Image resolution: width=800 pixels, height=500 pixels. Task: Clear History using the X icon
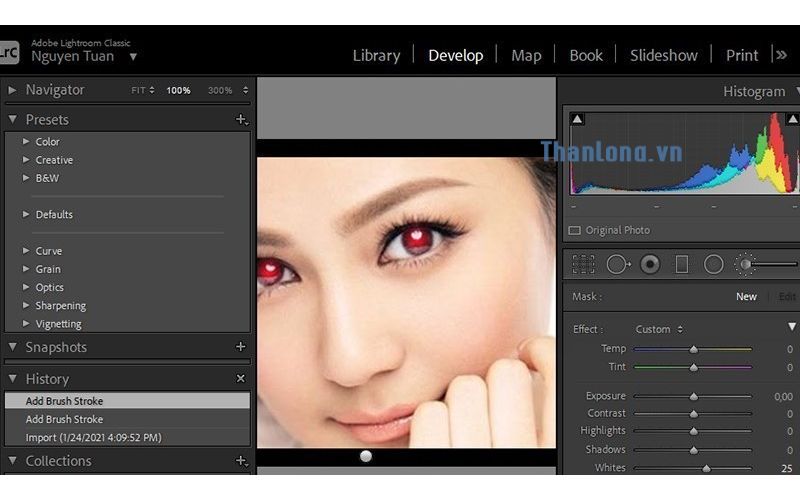click(x=240, y=379)
